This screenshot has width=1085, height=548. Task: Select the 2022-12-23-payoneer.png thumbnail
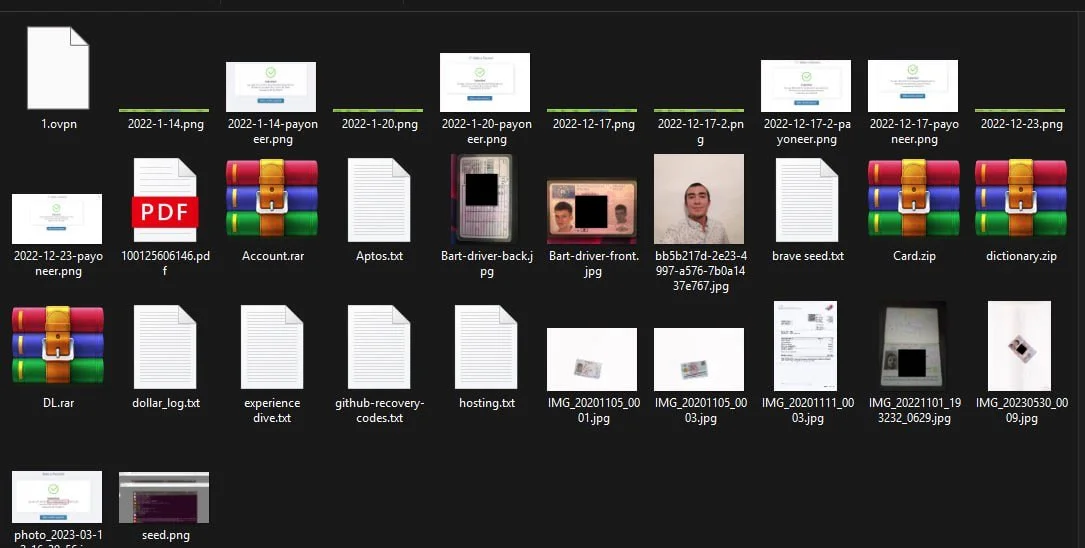click(x=57, y=218)
